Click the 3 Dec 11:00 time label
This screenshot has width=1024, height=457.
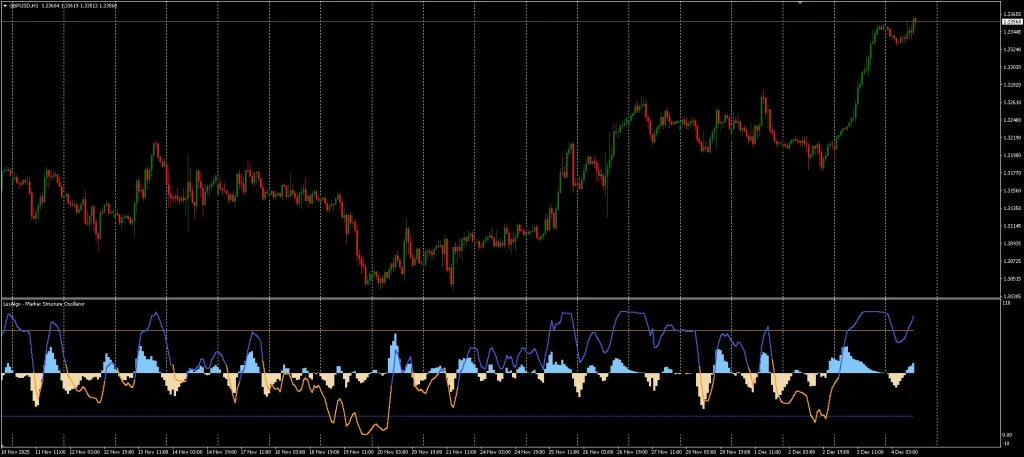[871, 452]
